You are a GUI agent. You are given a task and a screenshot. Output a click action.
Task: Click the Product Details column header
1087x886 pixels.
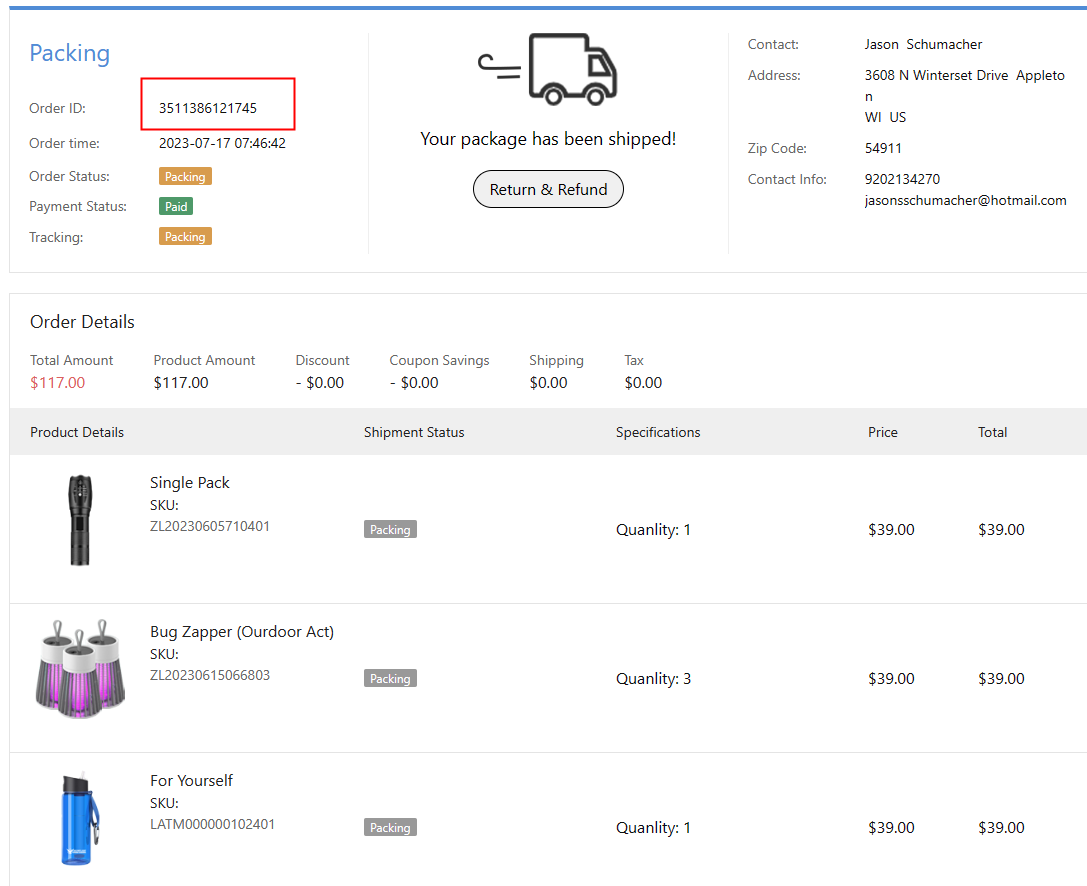[x=77, y=433]
